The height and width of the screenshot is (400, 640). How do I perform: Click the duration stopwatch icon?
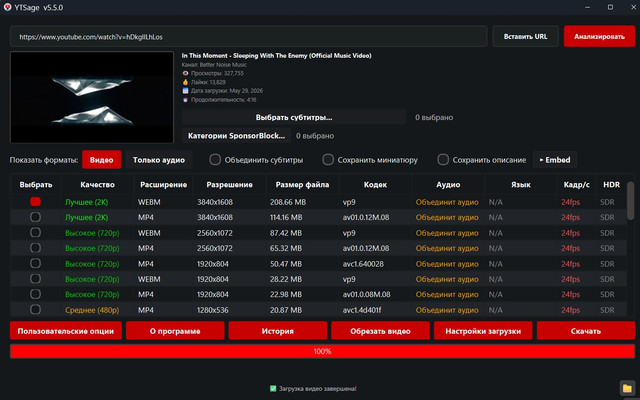point(185,100)
